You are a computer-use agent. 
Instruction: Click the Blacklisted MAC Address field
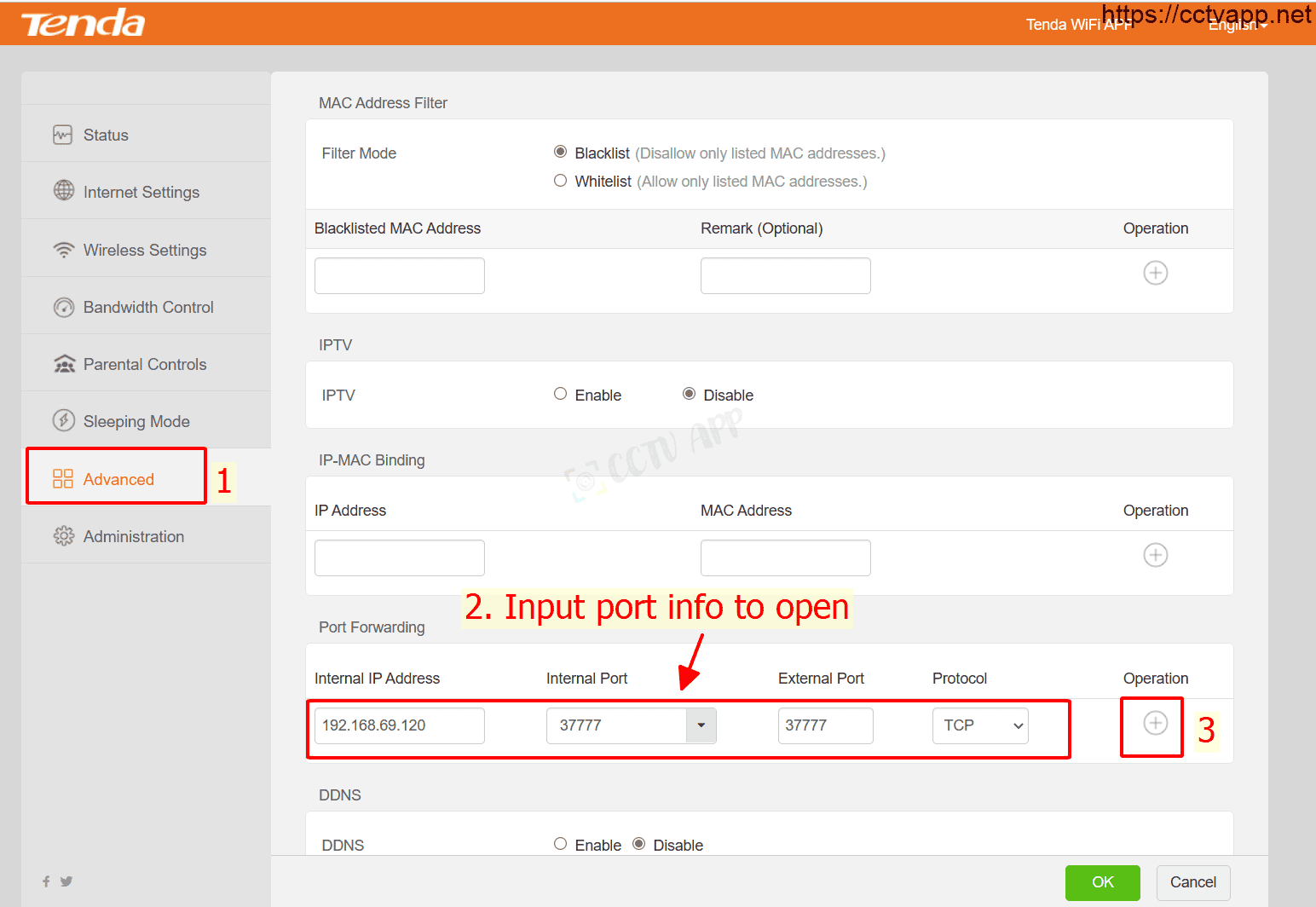click(399, 275)
